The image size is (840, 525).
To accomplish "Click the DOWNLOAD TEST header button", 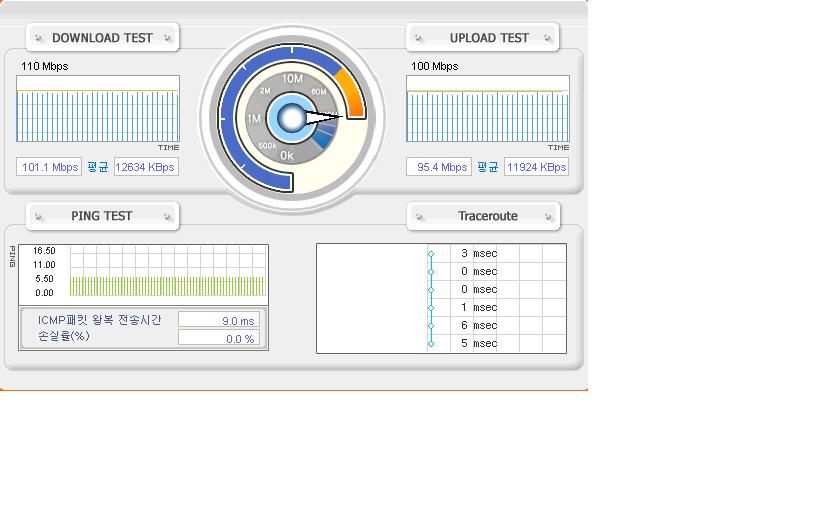I will [x=102, y=38].
